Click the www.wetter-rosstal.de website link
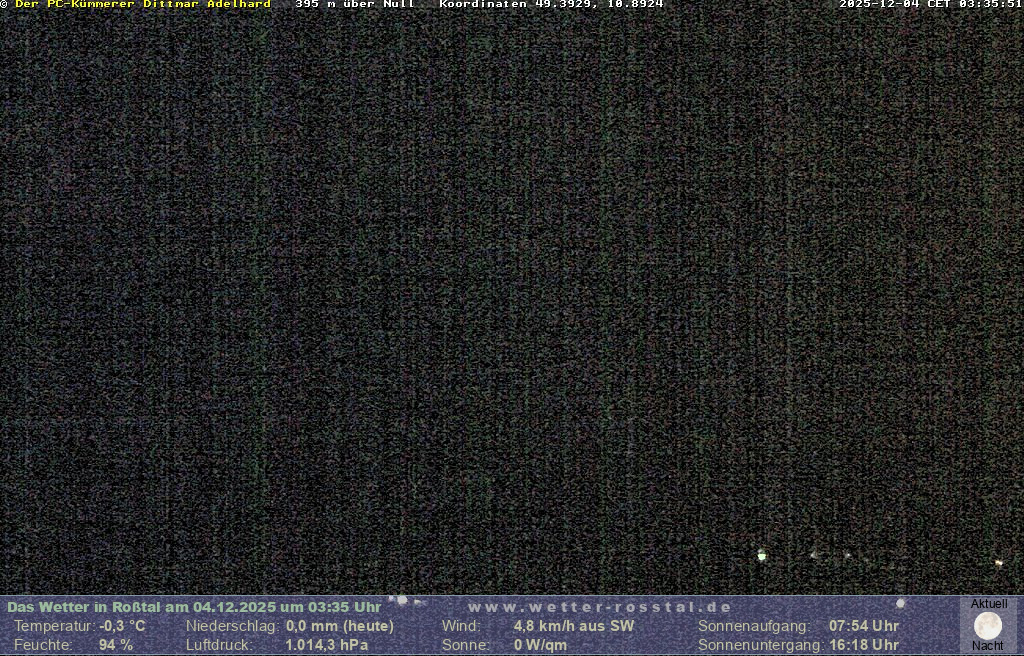Image resolution: width=1024 pixels, height=656 pixels. click(600, 607)
